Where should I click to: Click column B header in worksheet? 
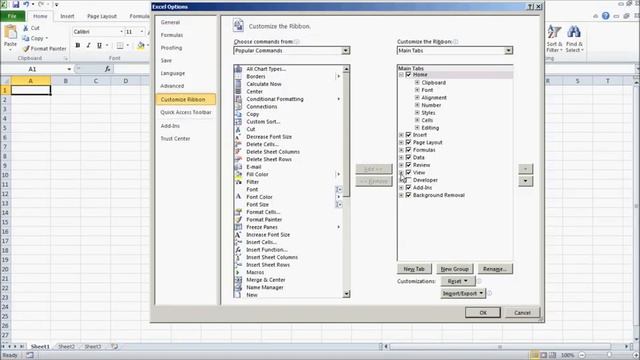coord(65,81)
